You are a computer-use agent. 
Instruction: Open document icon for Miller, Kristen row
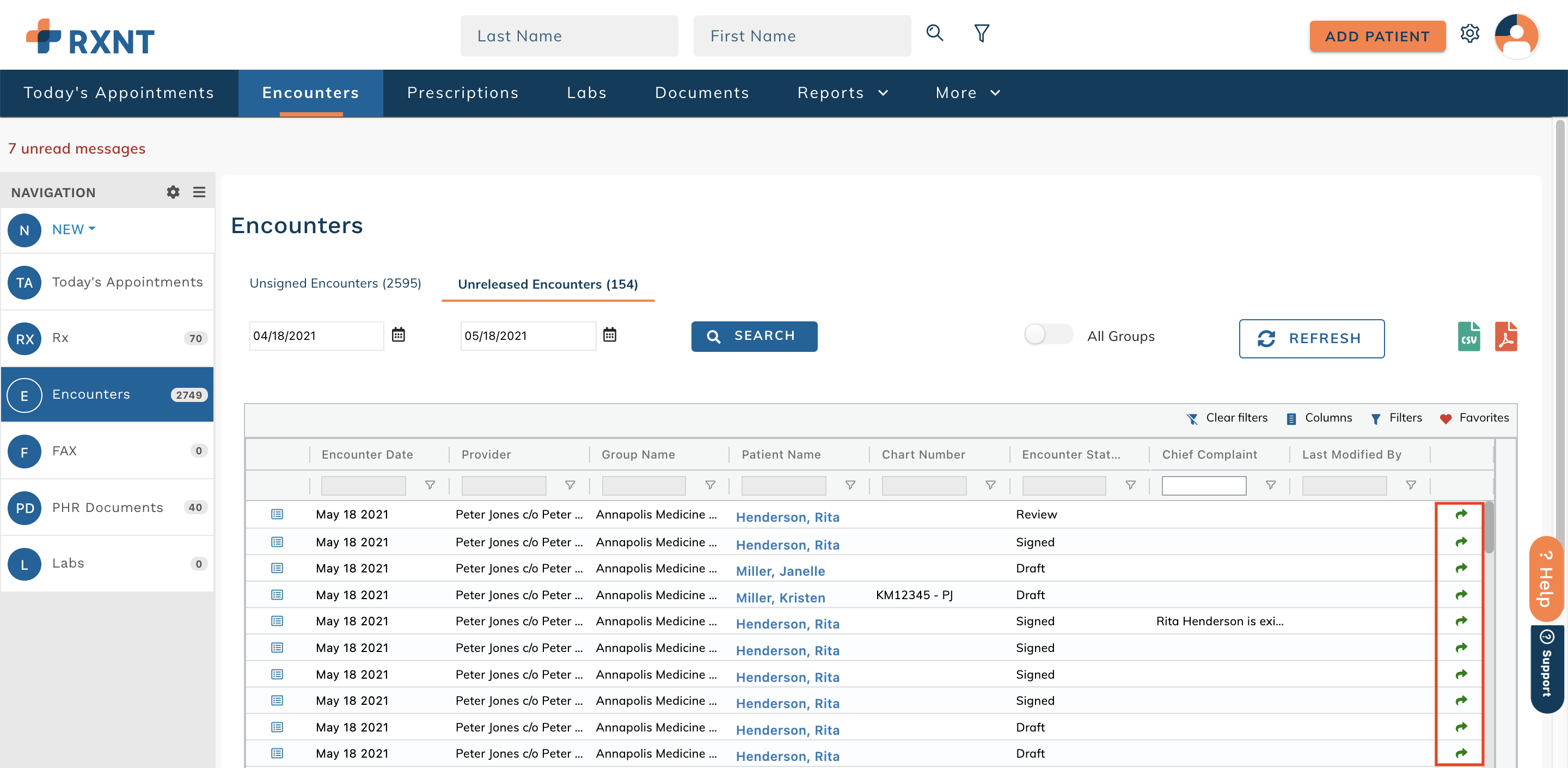pyautogui.click(x=277, y=595)
